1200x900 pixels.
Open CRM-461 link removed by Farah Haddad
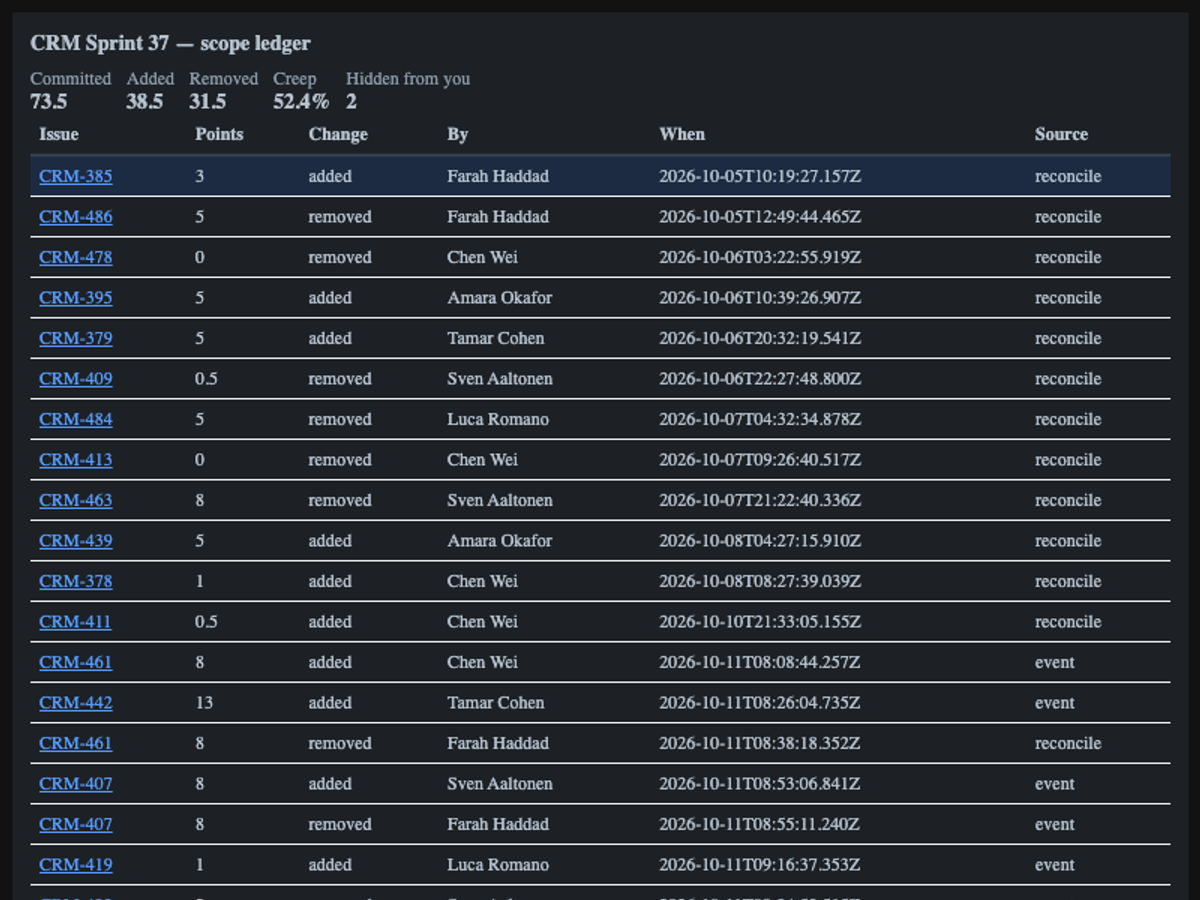76,743
